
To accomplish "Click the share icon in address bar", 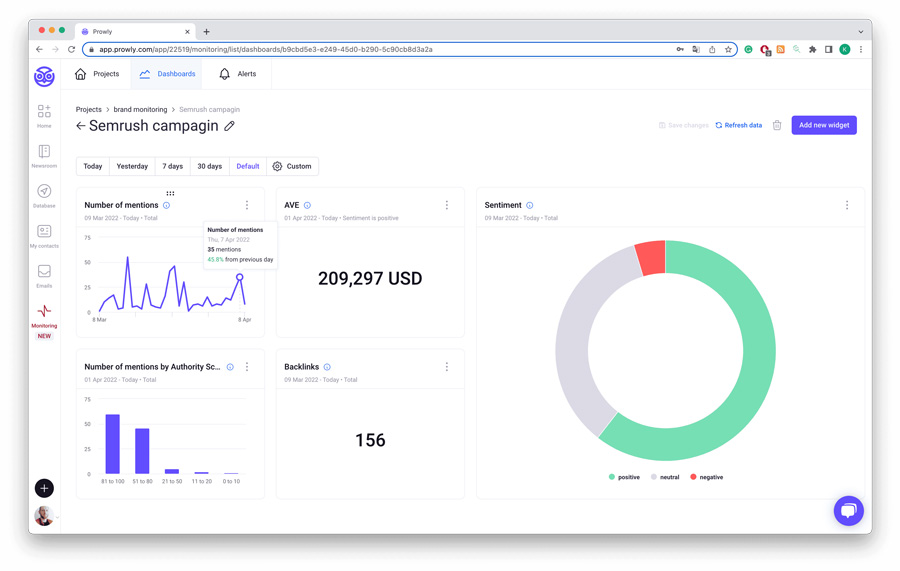I will pos(712,49).
